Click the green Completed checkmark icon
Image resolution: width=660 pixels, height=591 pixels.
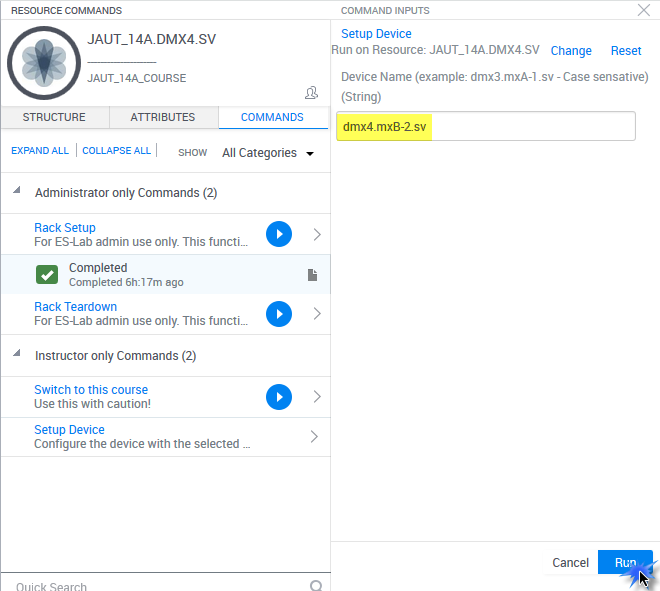coord(47,275)
